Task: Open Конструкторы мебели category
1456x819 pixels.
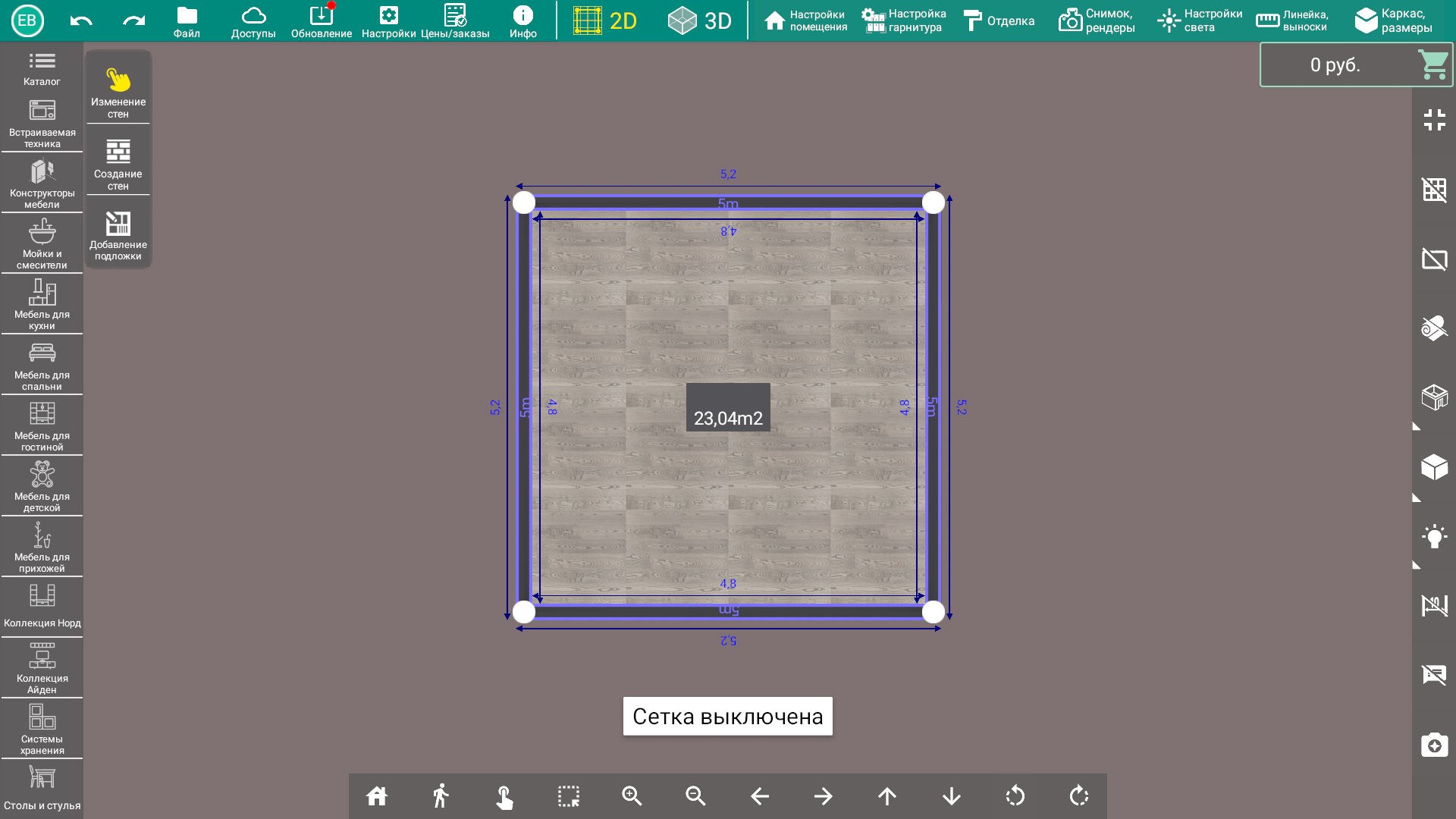Action: coord(42,183)
